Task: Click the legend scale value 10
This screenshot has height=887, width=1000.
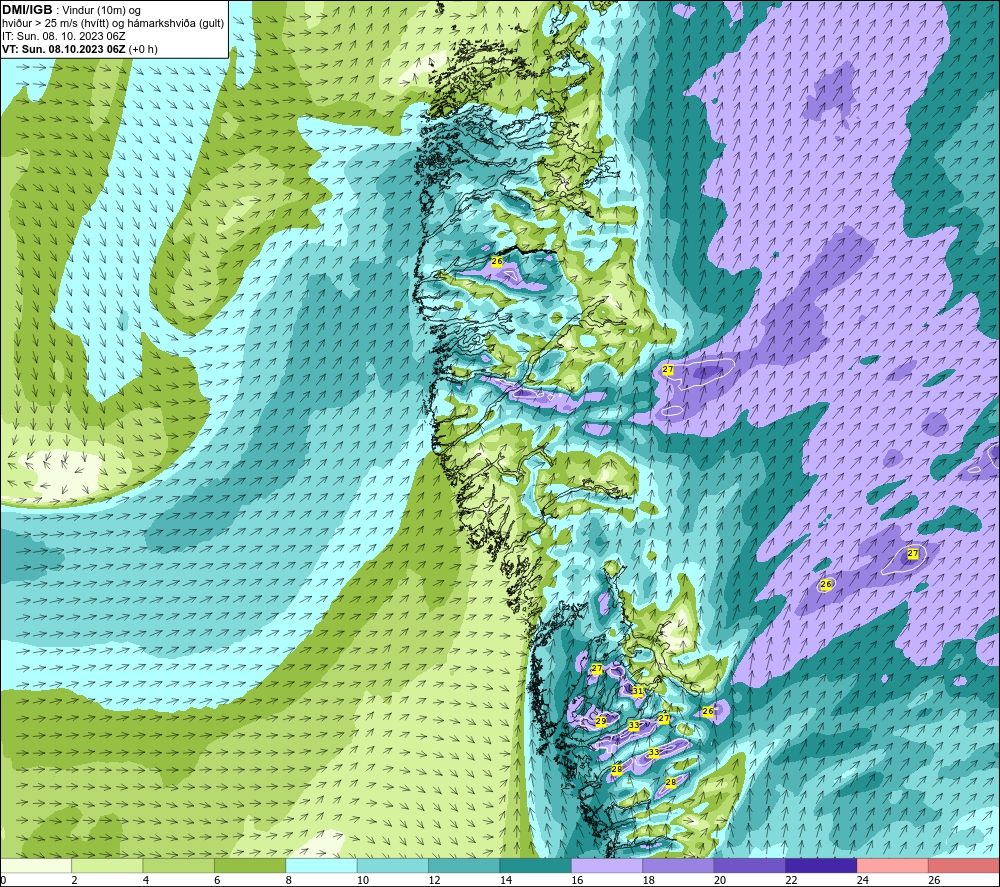Action: [x=363, y=880]
